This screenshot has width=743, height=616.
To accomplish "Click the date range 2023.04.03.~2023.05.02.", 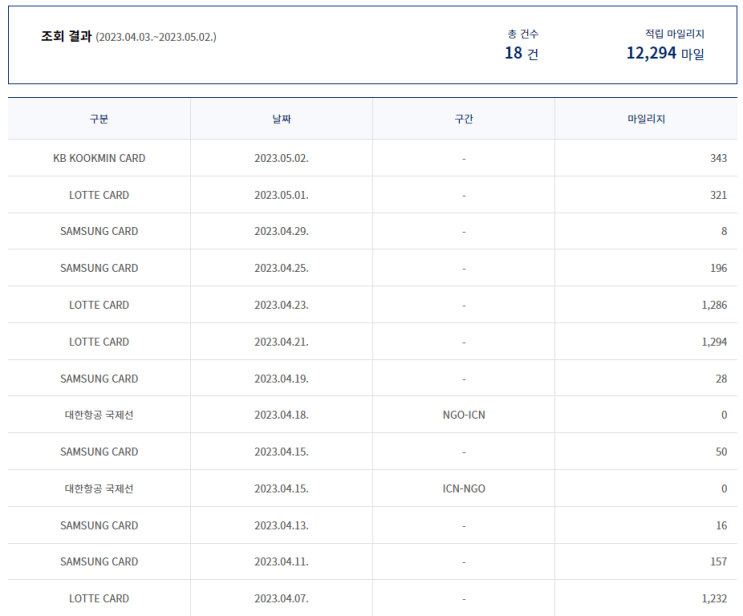I will click(156, 37).
